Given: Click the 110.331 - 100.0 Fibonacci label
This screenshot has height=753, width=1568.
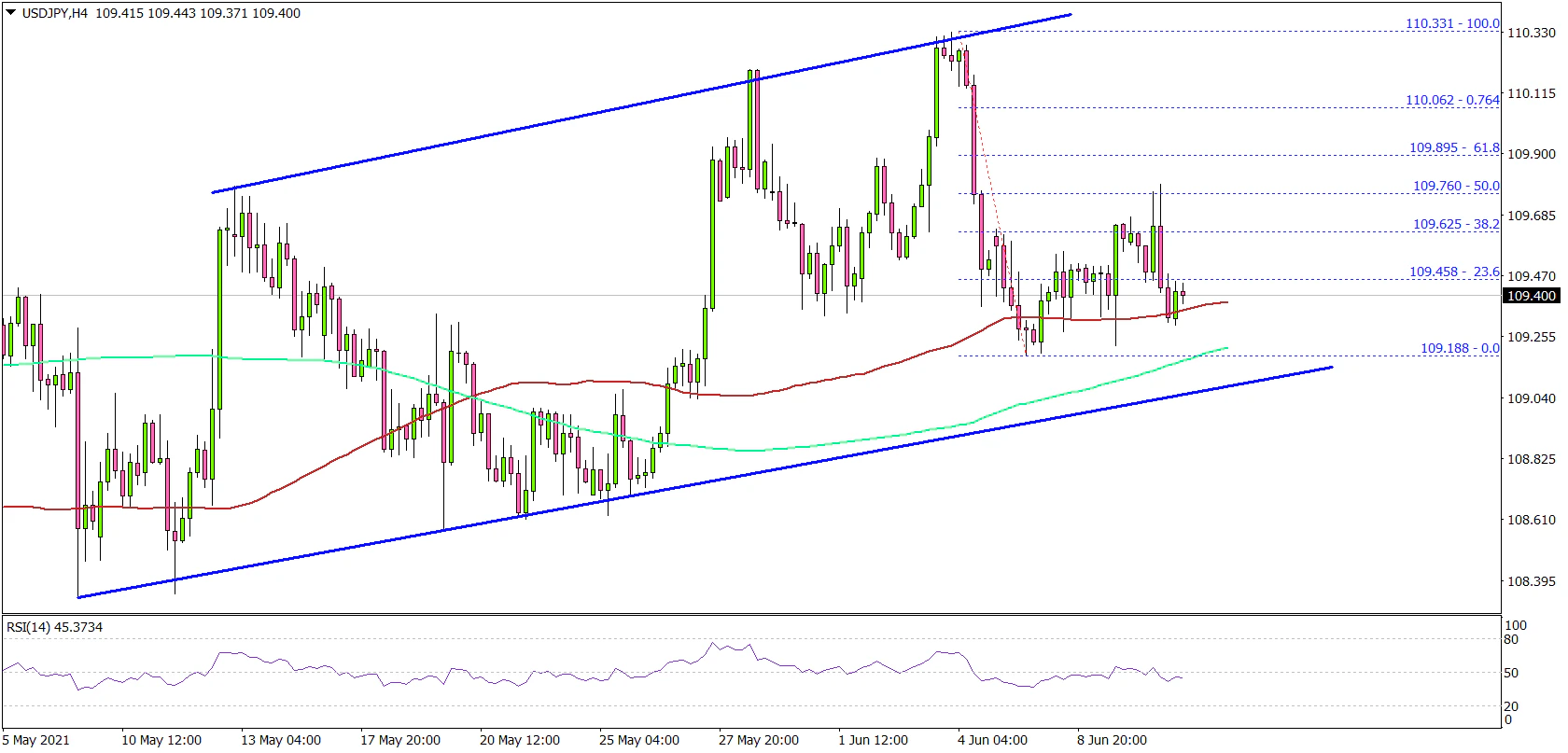Looking at the screenshot, I should pos(1452,23).
